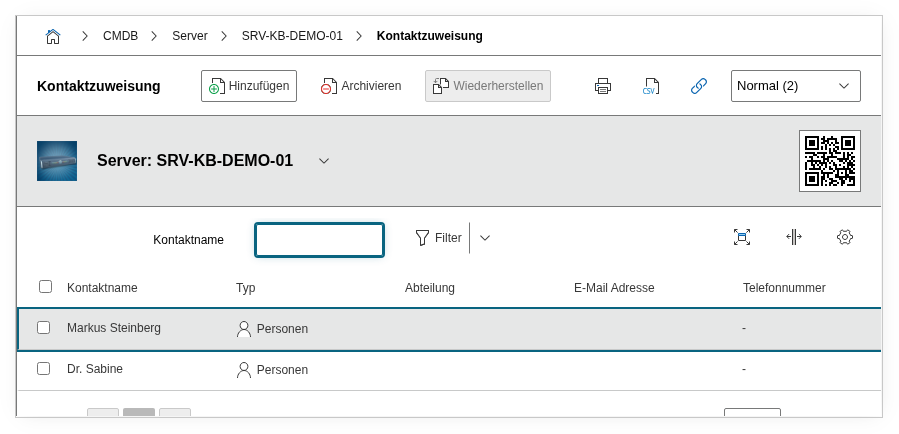Open table settings gear icon
Image resolution: width=899 pixels, height=434 pixels.
coord(845,237)
